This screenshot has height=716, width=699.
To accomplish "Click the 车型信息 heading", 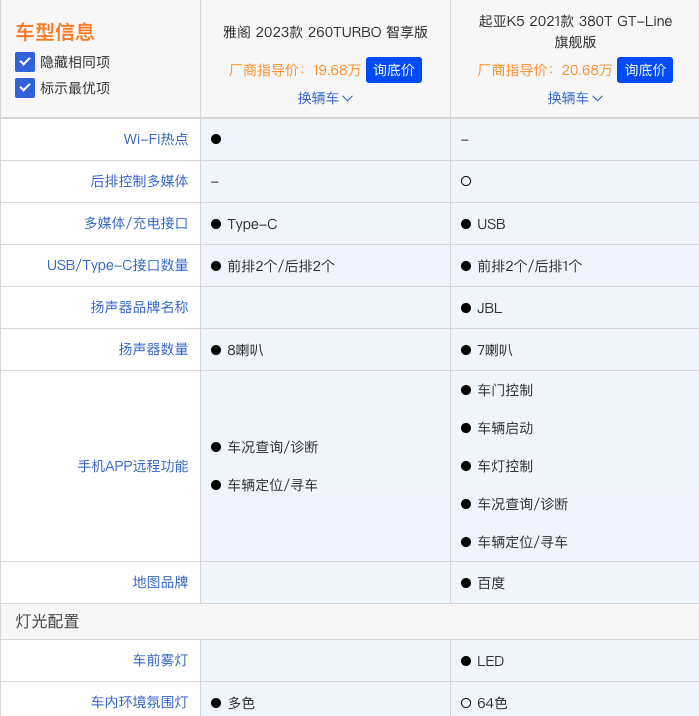I will click(55, 32).
